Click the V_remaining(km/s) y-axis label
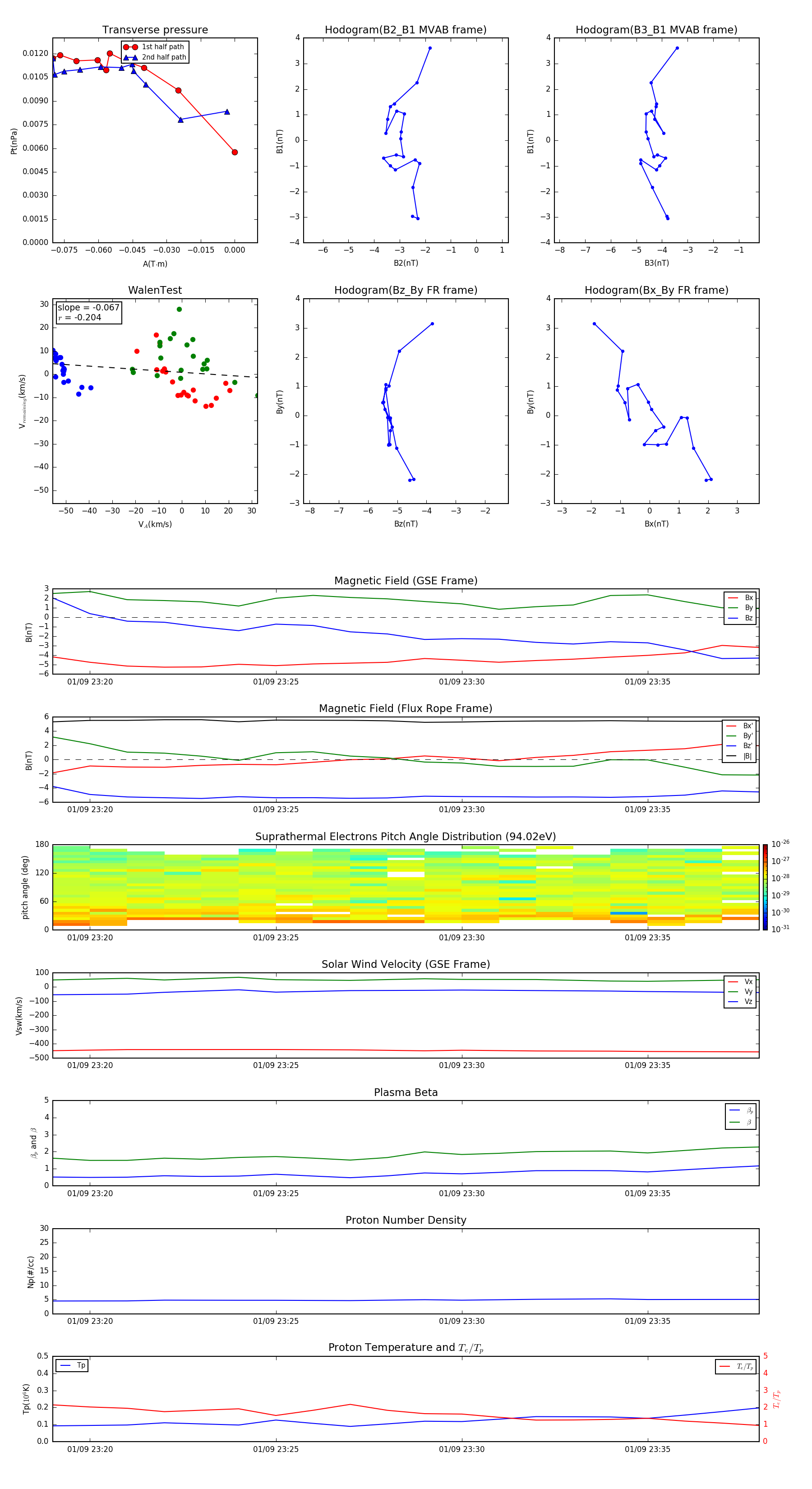Image resolution: width=812 pixels, height=1489 pixels. tap(23, 401)
